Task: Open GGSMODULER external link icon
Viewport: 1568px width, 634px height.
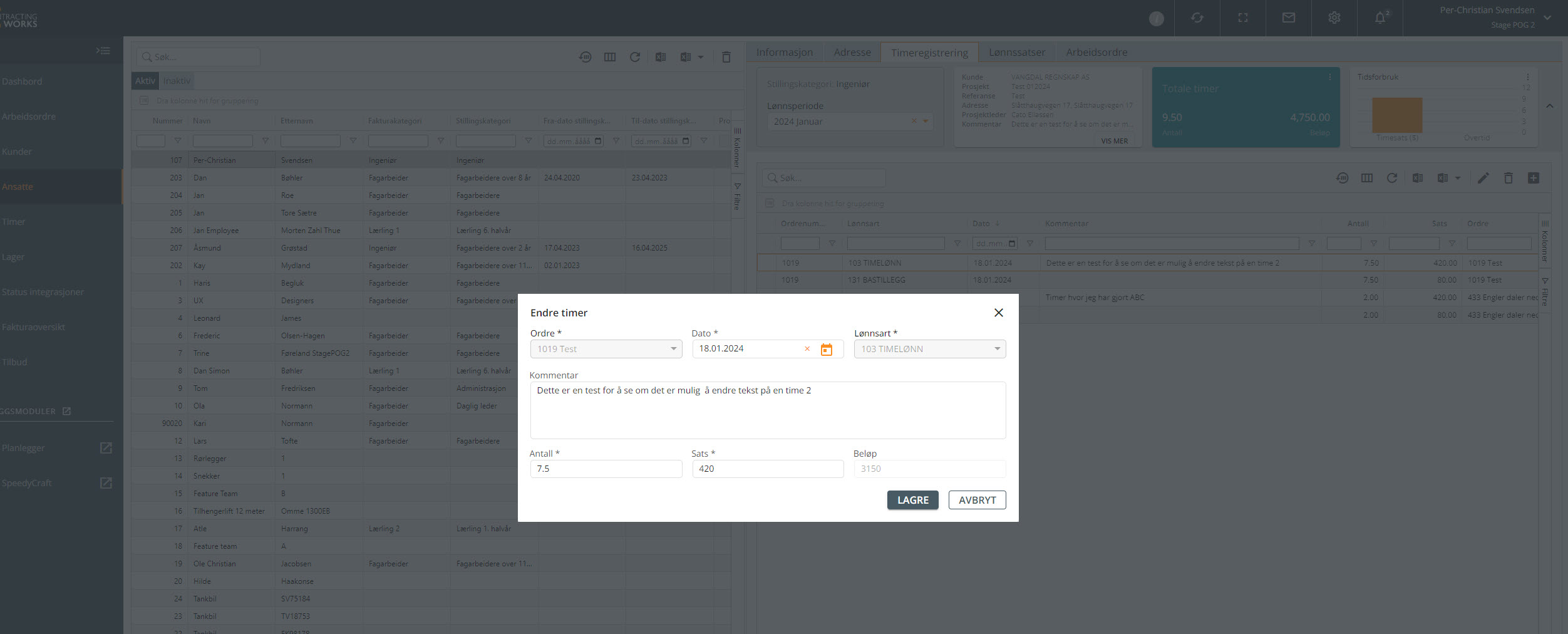Action: tap(66, 411)
